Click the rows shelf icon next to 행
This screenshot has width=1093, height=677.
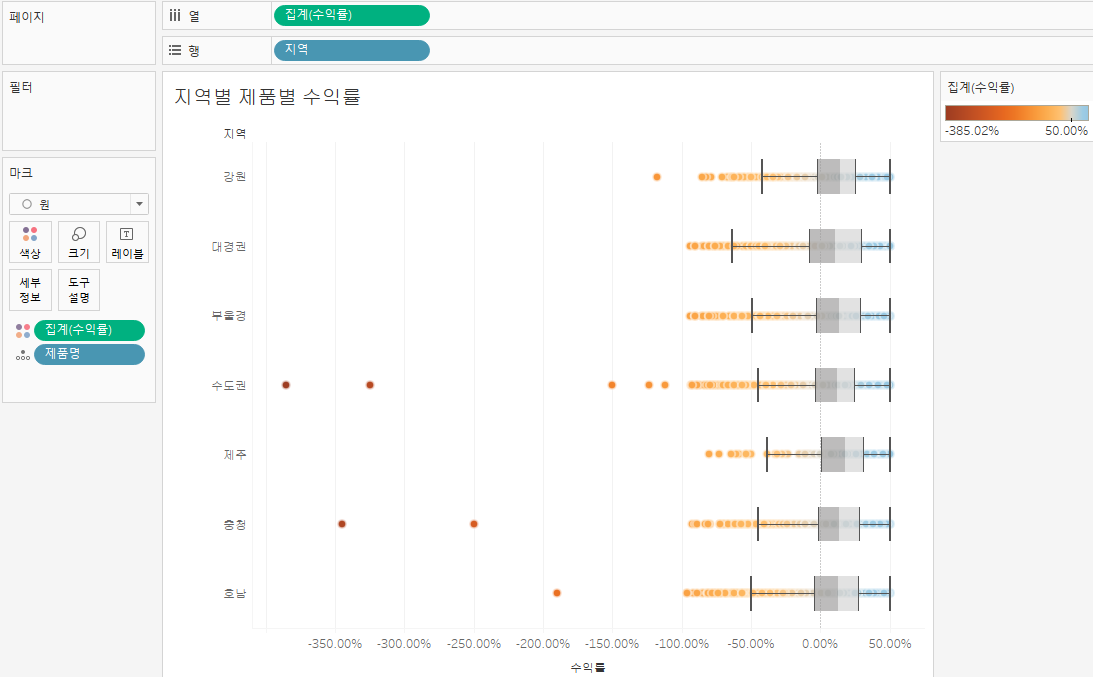click(x=175, y=50)
